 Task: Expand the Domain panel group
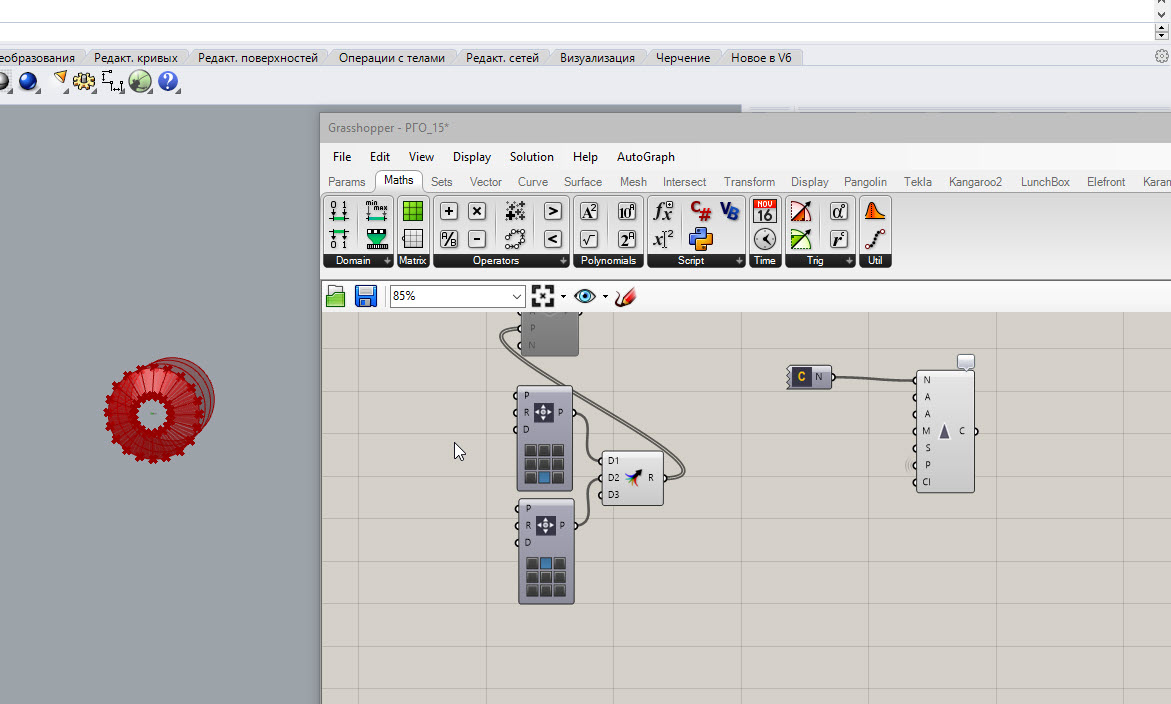click(x=387, y=261)
